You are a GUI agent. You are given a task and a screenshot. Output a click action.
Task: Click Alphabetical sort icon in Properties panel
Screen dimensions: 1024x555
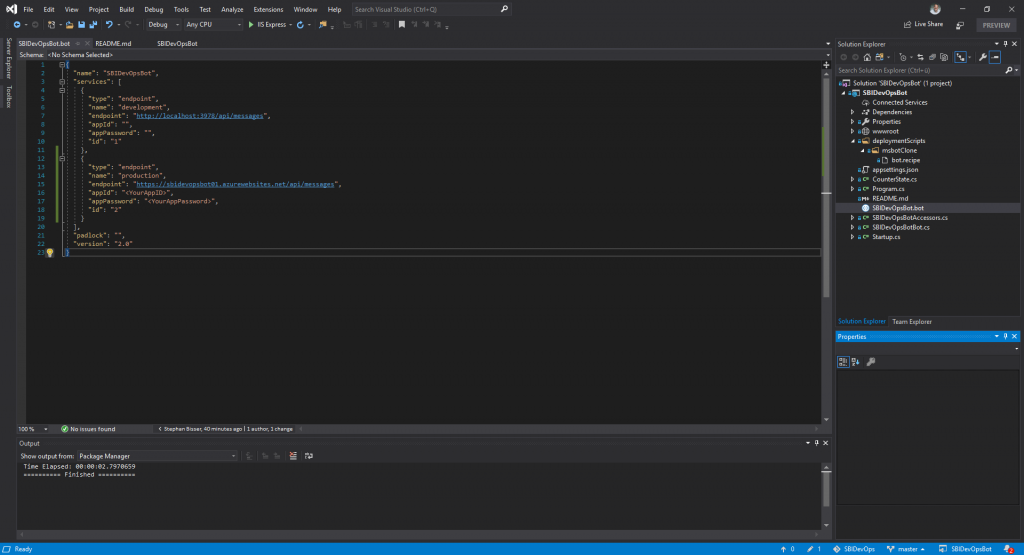coord(856,362)
